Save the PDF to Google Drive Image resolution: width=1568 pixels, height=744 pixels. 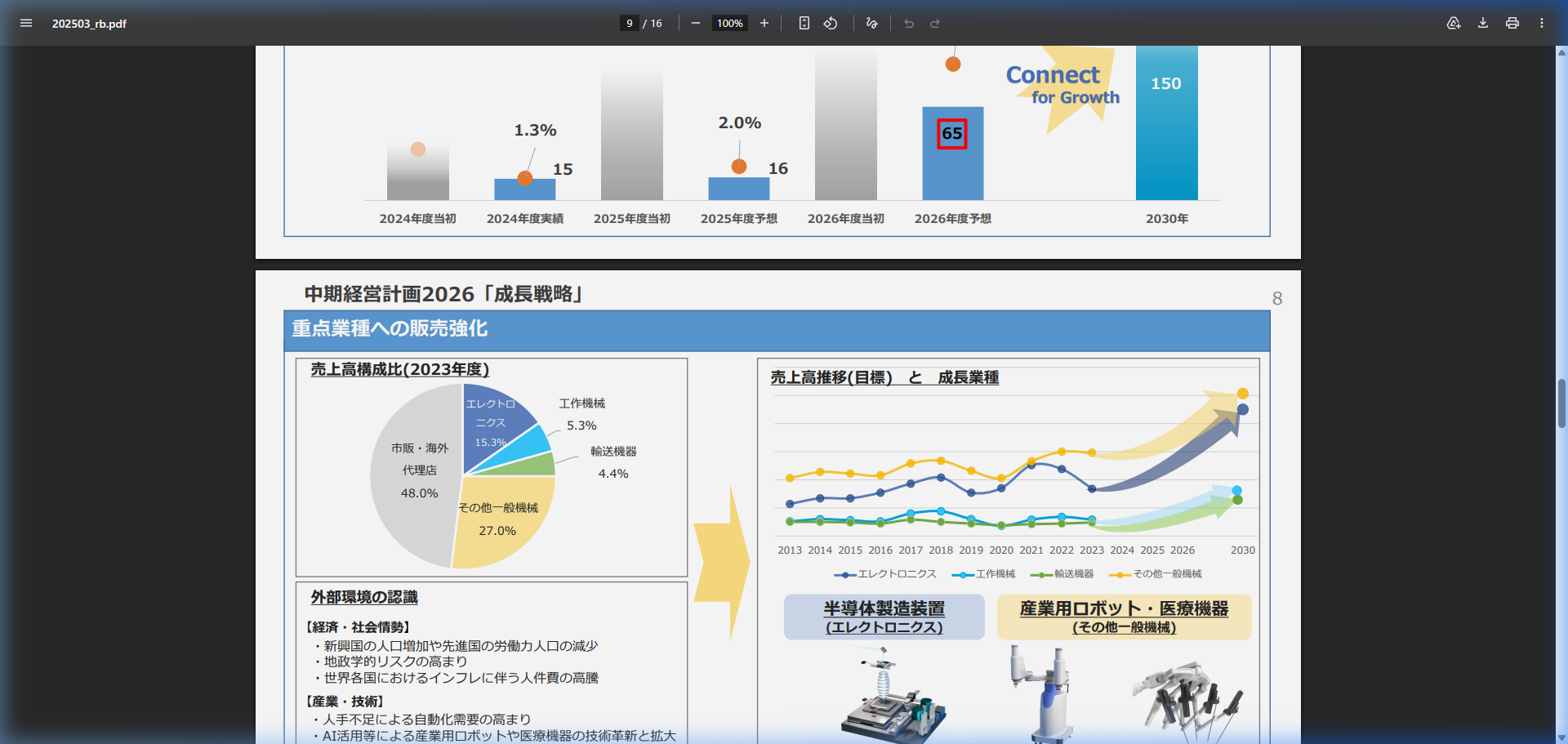coord(1454,23)
